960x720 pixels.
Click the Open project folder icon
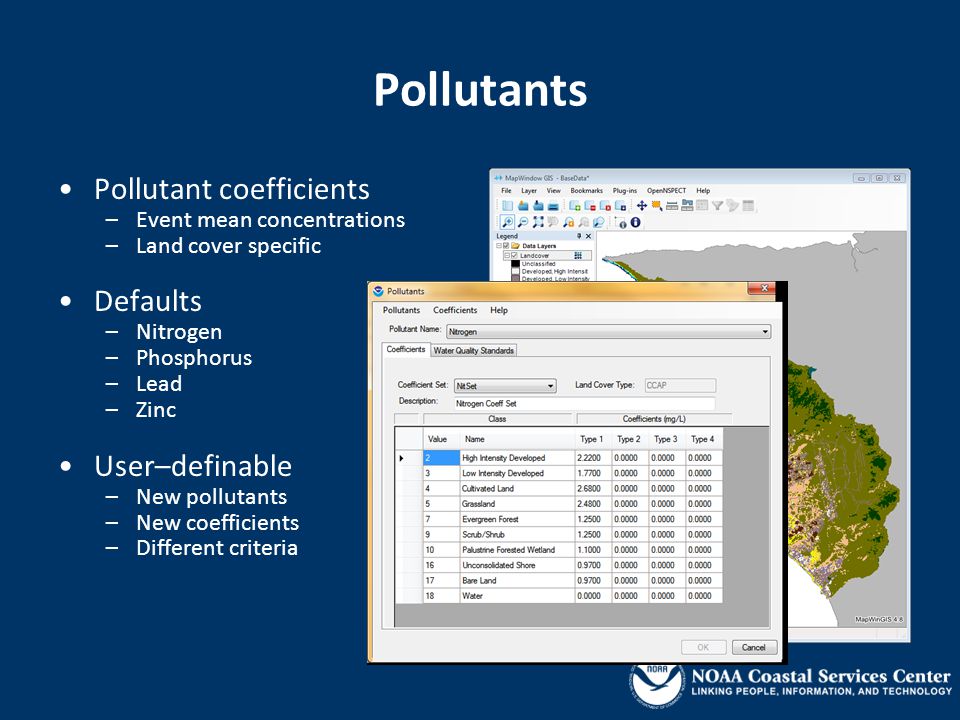(523, 206)
